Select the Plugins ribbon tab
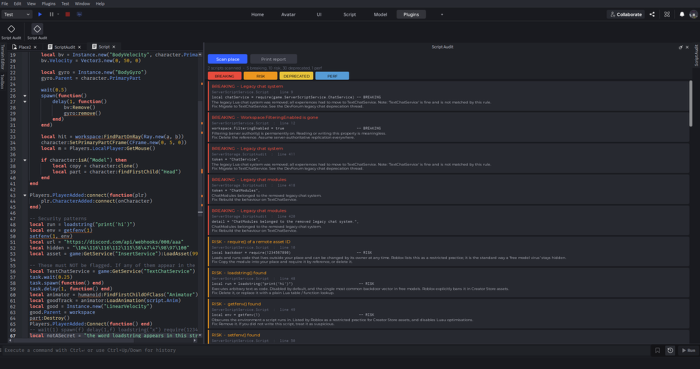This screenshot has height=369, width=700. coord(411,14)
